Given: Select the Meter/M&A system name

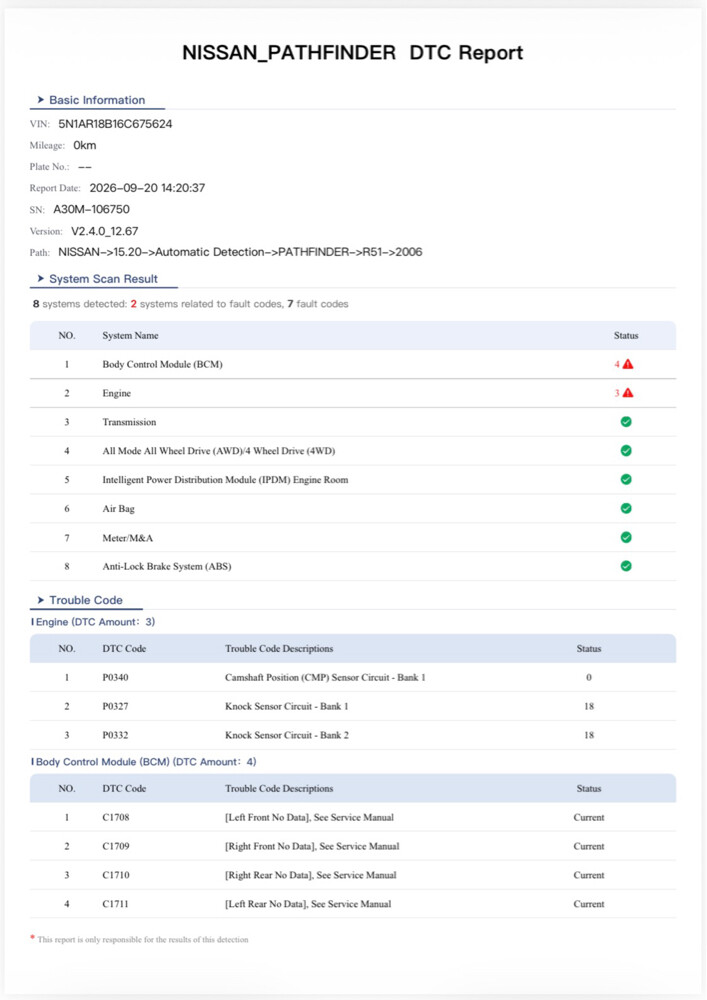Looking at the screenshot, I should 128,538.
